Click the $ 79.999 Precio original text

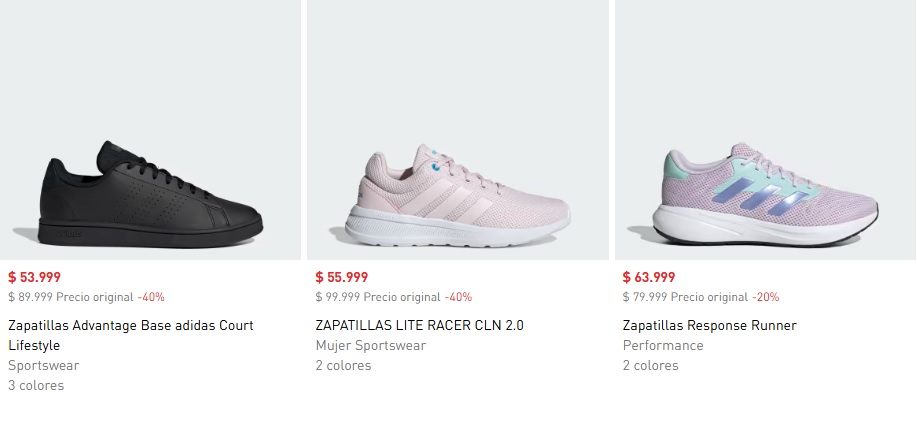tap(685, 297)
